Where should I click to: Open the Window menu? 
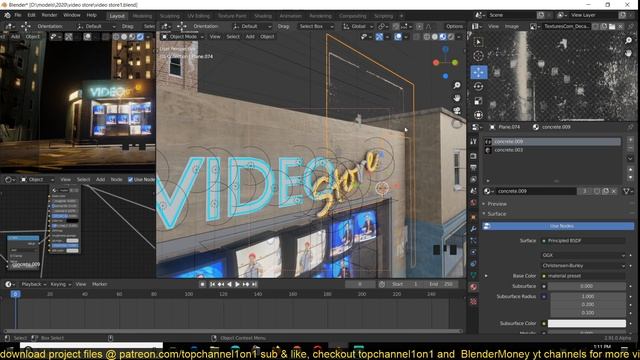click(x=72, y=15)
